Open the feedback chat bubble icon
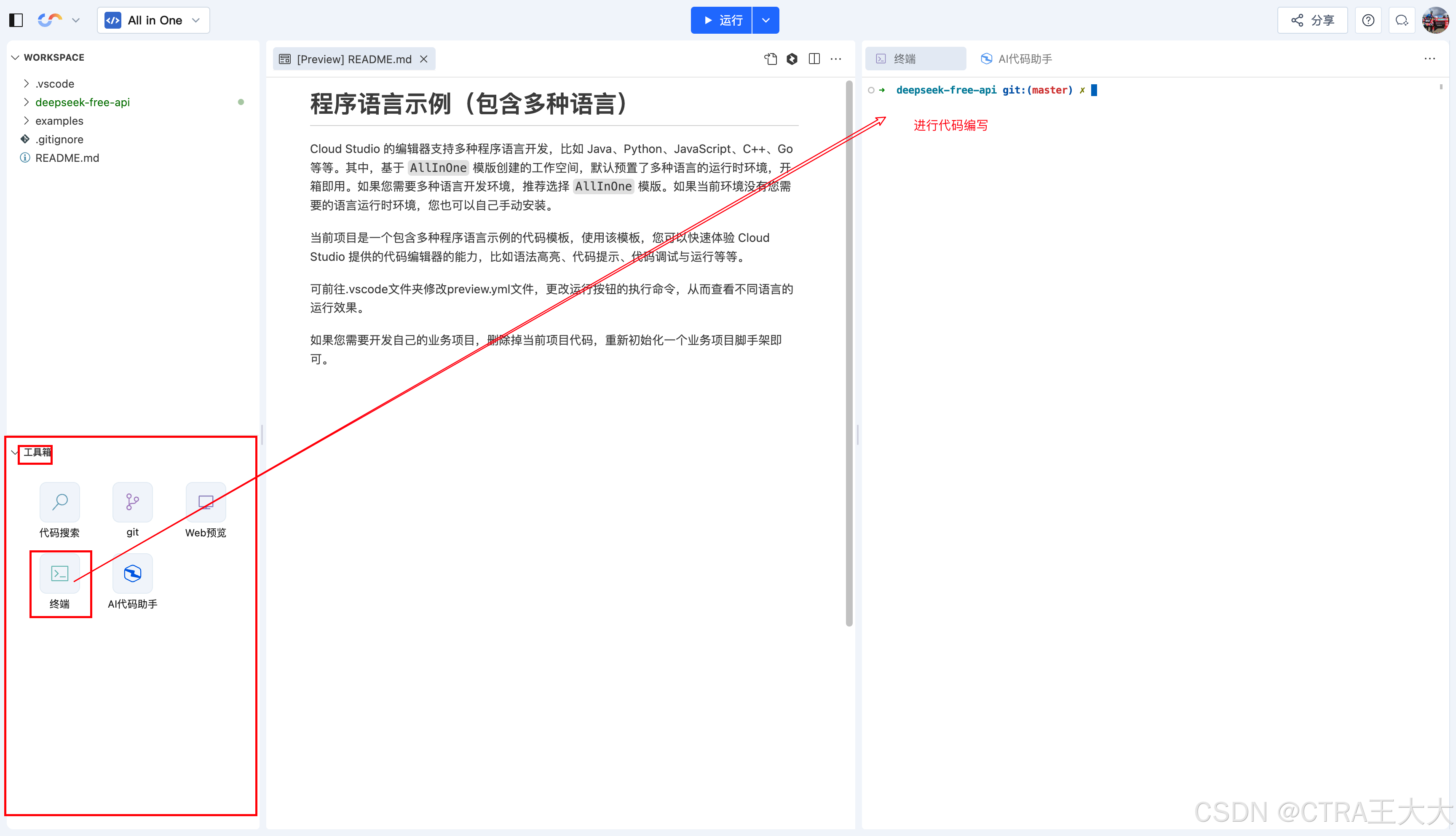The height and width of the screenshot is (836, 1456). [x=1402, y=21]
